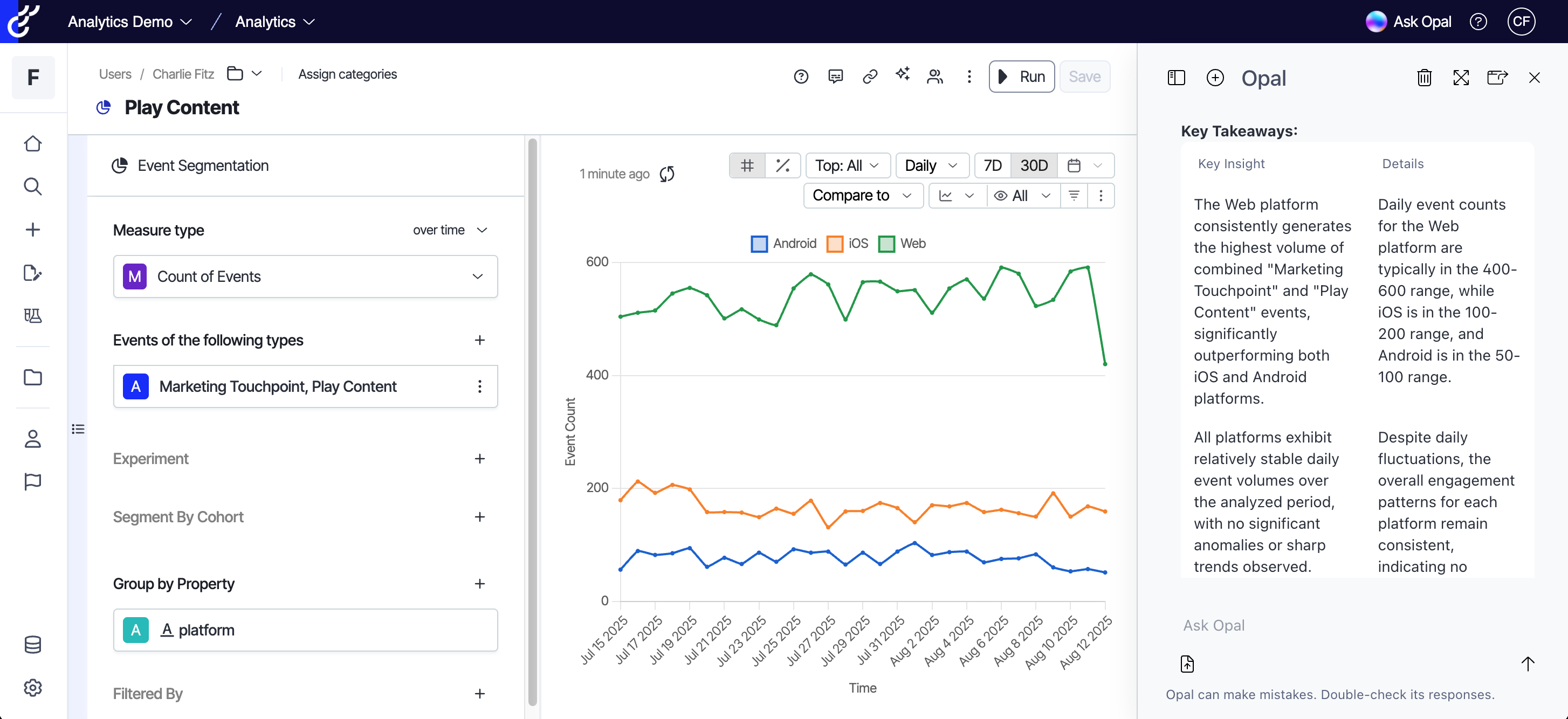
Task: Click the iOS orange legend swatch
Action: [x=835, y=244]
